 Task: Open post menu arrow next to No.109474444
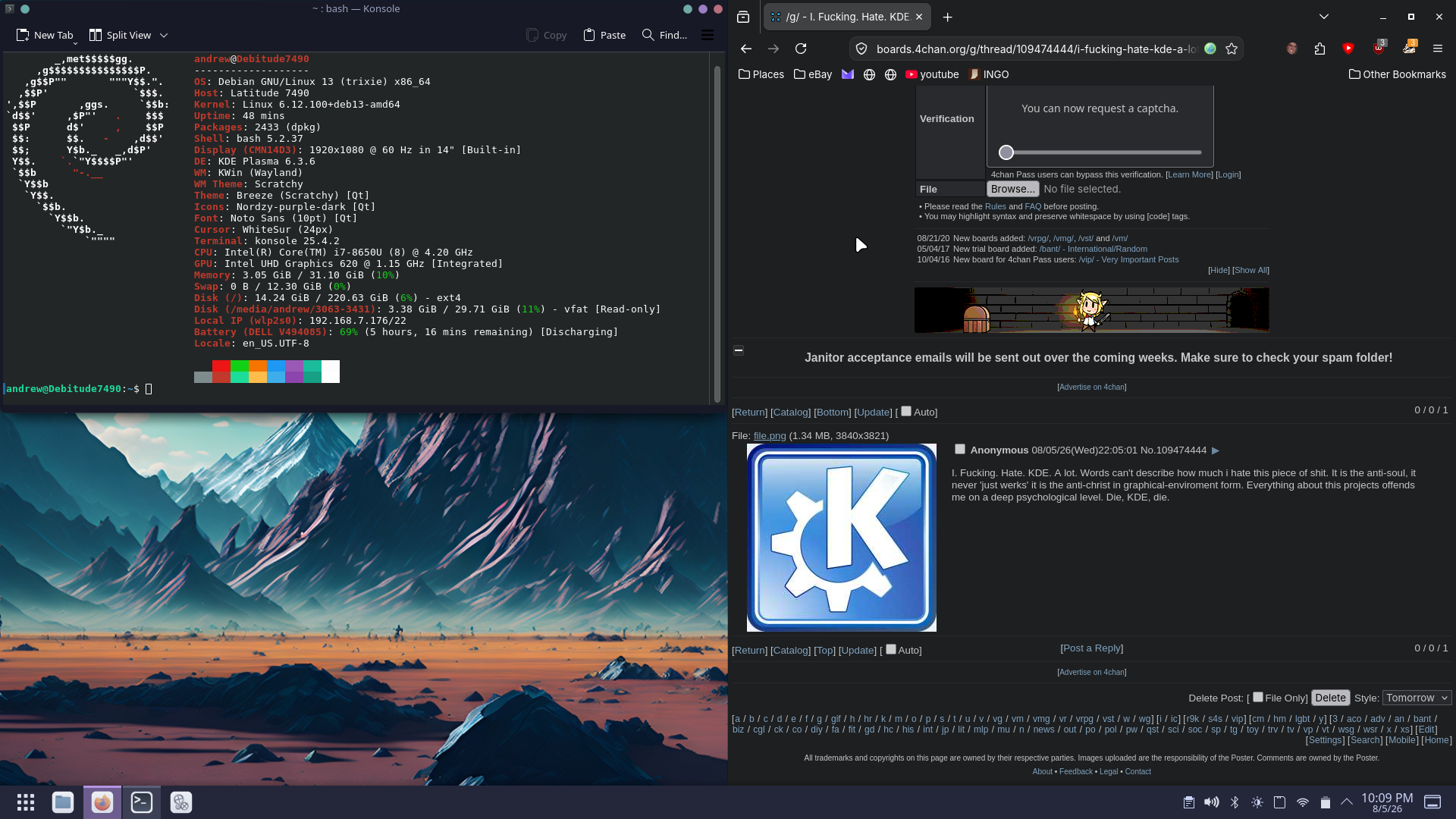tap(1216, 450)
